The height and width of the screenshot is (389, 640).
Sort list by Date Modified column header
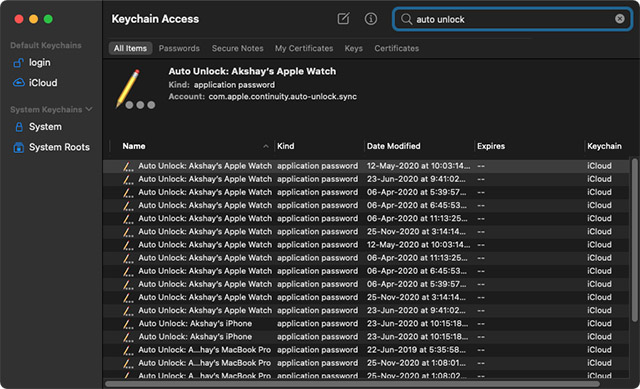[393, 146]
